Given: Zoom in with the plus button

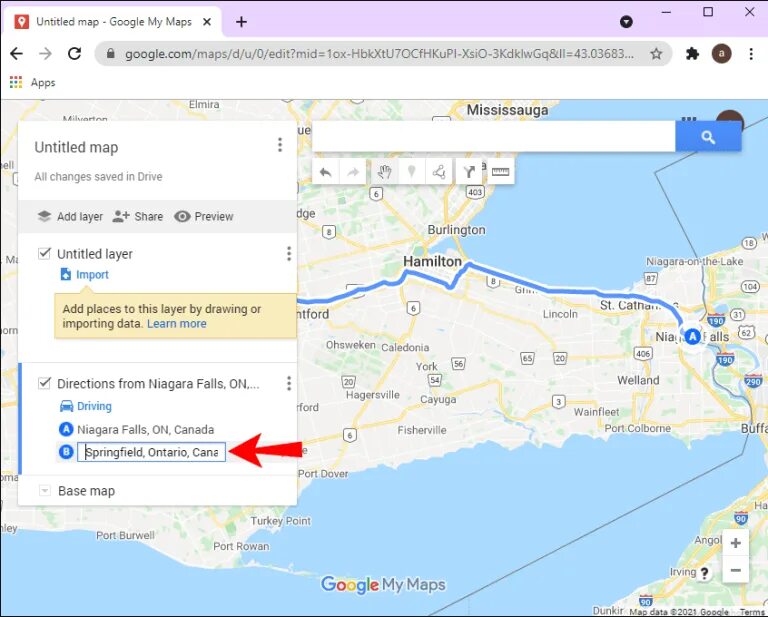Looking at the screenshot, I should click(735, 543).
